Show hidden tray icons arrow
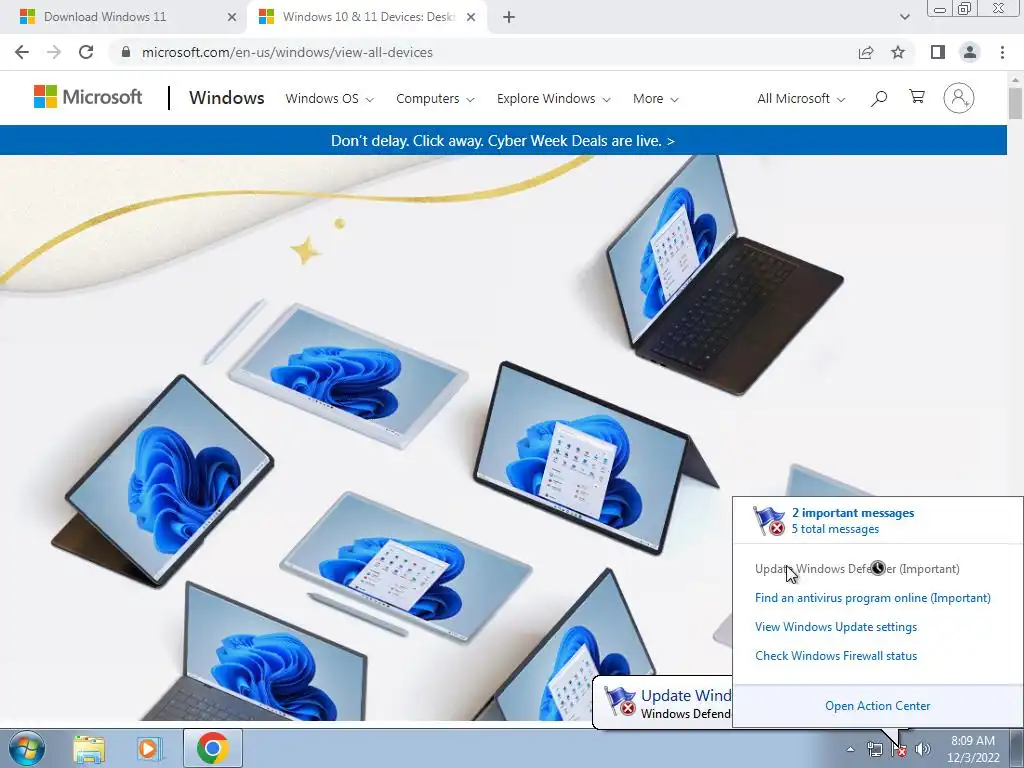 [850, 749]
